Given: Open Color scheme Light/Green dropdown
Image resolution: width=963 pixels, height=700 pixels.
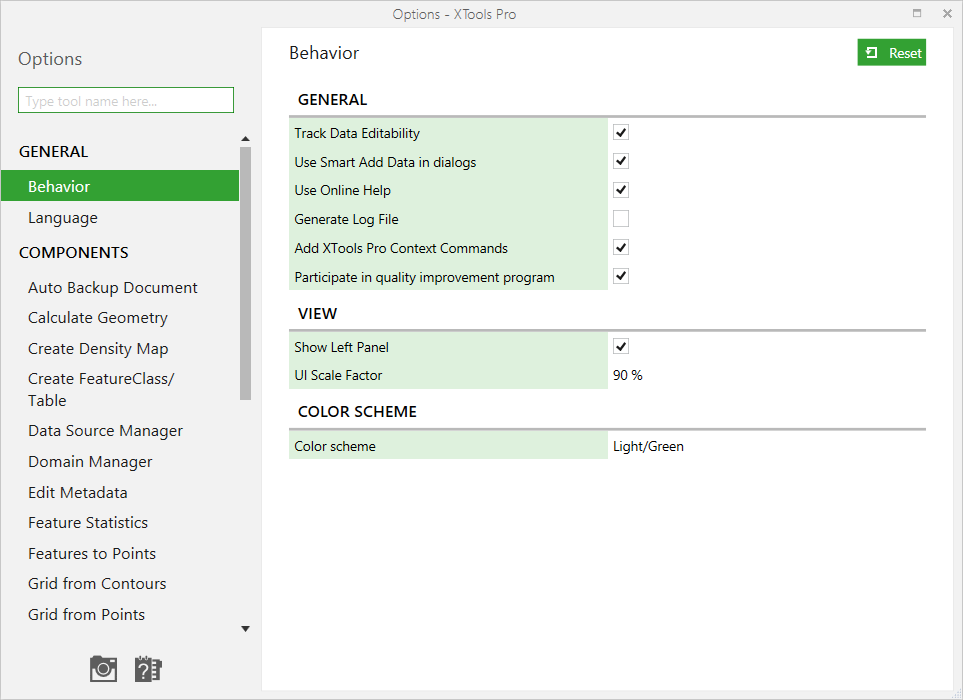Looking at the screenshot, I should pos(648,446).
